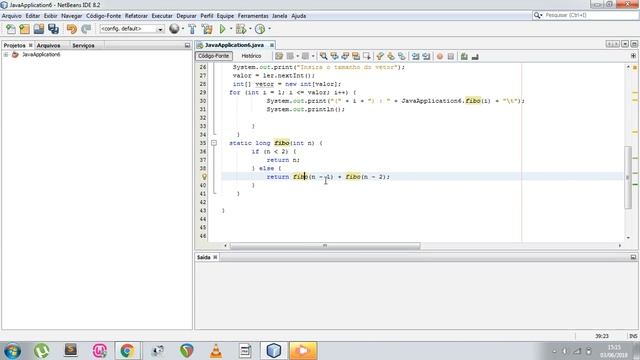The image size is (640, 360).
Task: Open the dropdown arrow beside globe icon
Action: point(182,29)
